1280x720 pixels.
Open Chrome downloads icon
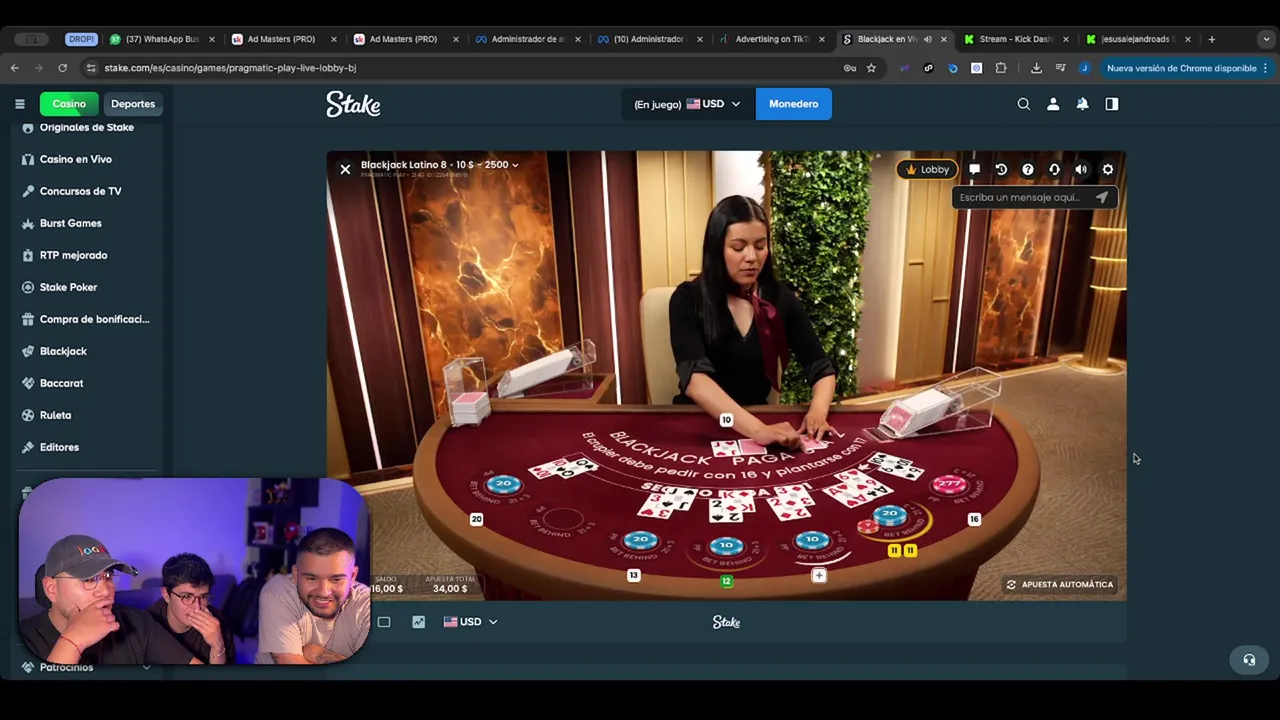pos(1036,68)
